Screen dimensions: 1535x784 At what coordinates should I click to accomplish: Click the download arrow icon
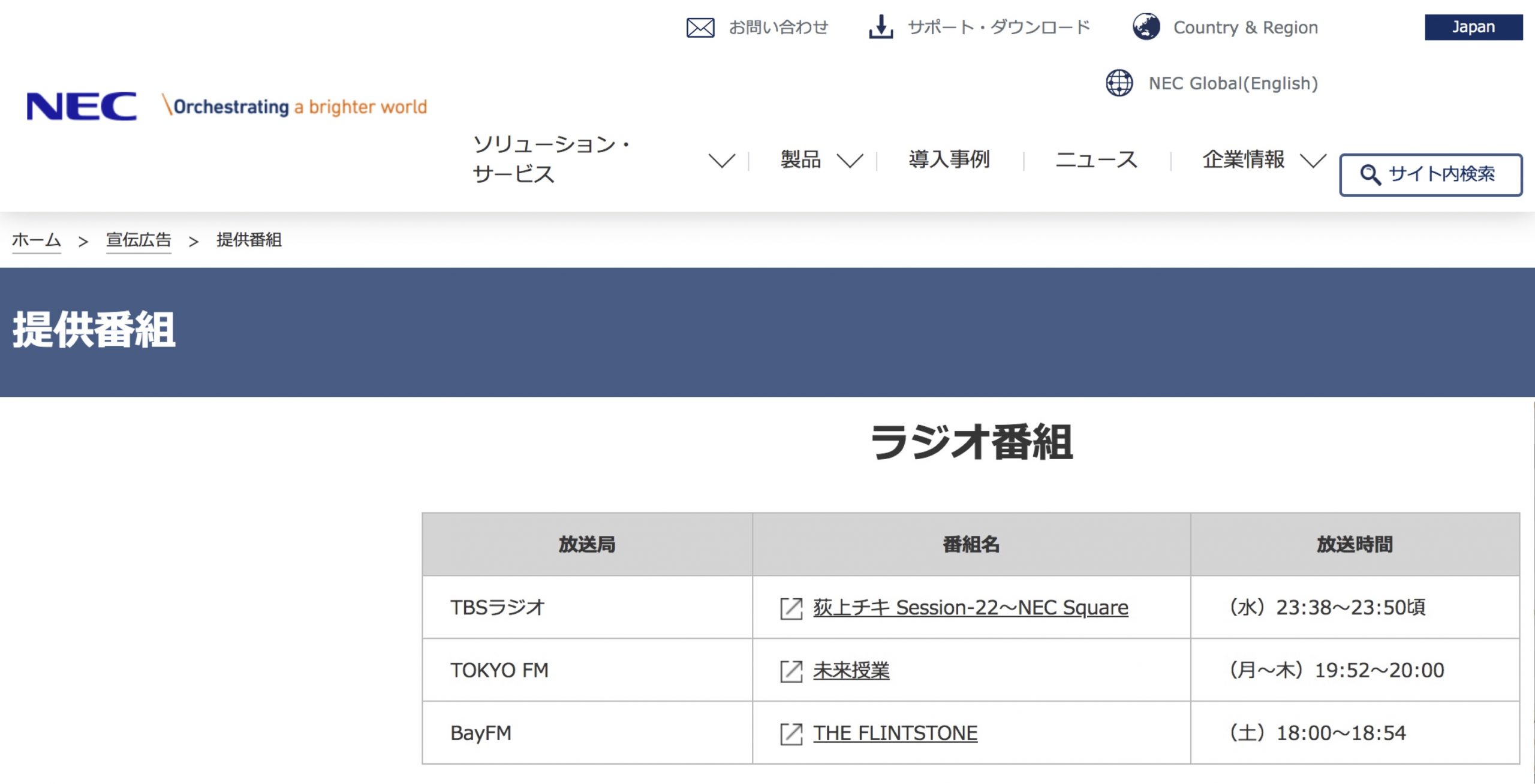(880, 27)
